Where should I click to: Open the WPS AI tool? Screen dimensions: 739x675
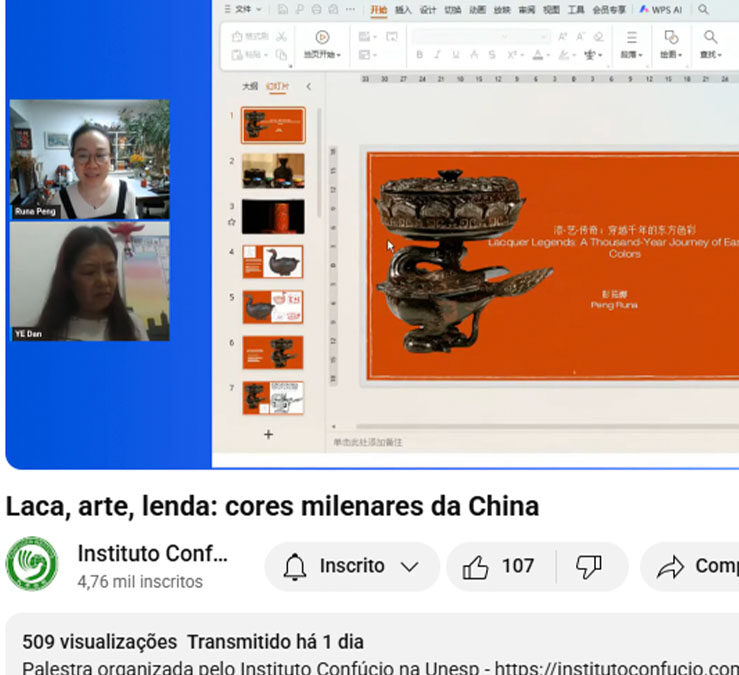pyautogui.click(x=660, y=10)
